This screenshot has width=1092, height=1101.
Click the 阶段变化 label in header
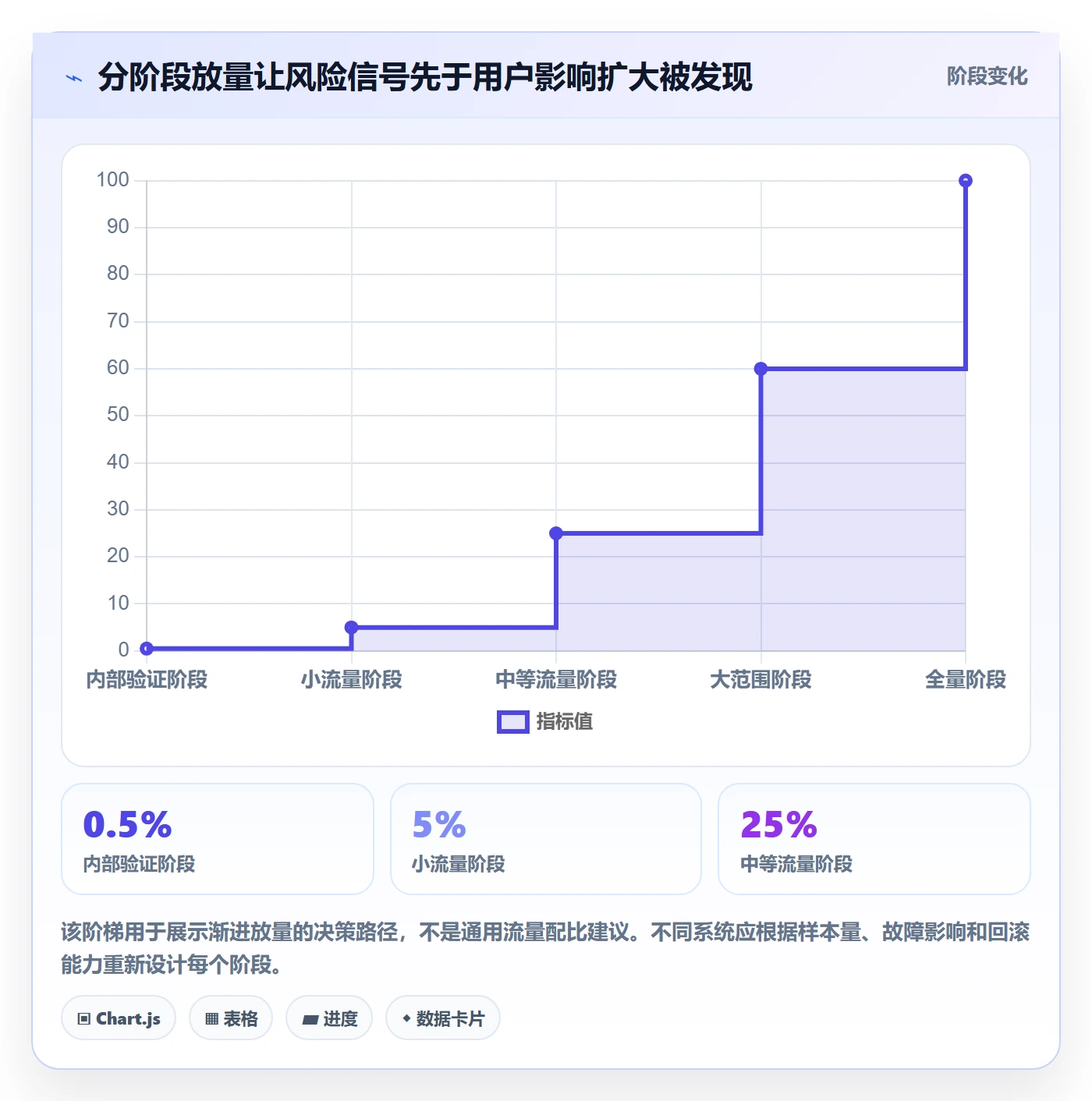(x=987, y=76)
